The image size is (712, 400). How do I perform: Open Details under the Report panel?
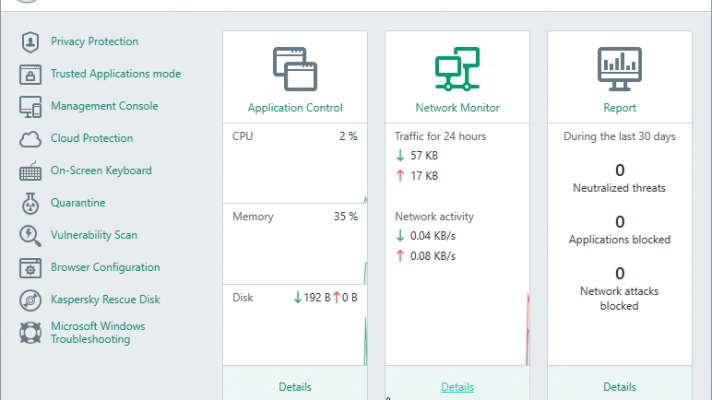click(x=619, y=387)
